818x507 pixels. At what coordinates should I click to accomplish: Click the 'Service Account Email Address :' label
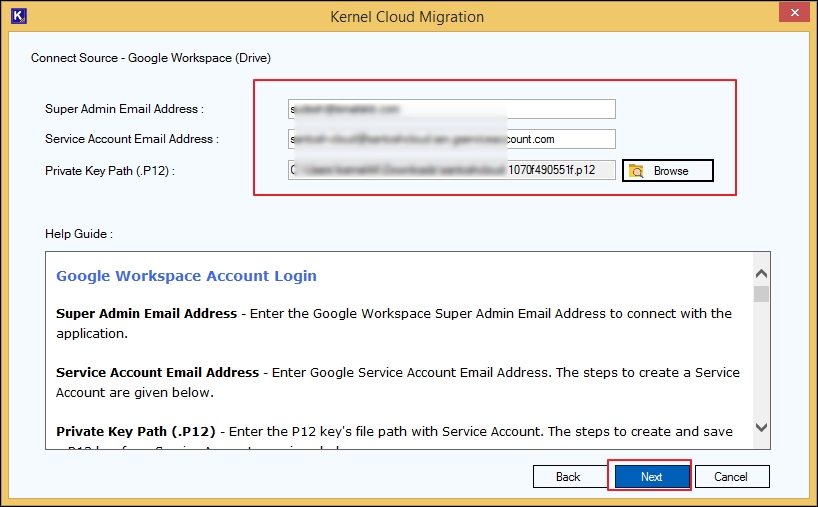click(x=131, y=139)
